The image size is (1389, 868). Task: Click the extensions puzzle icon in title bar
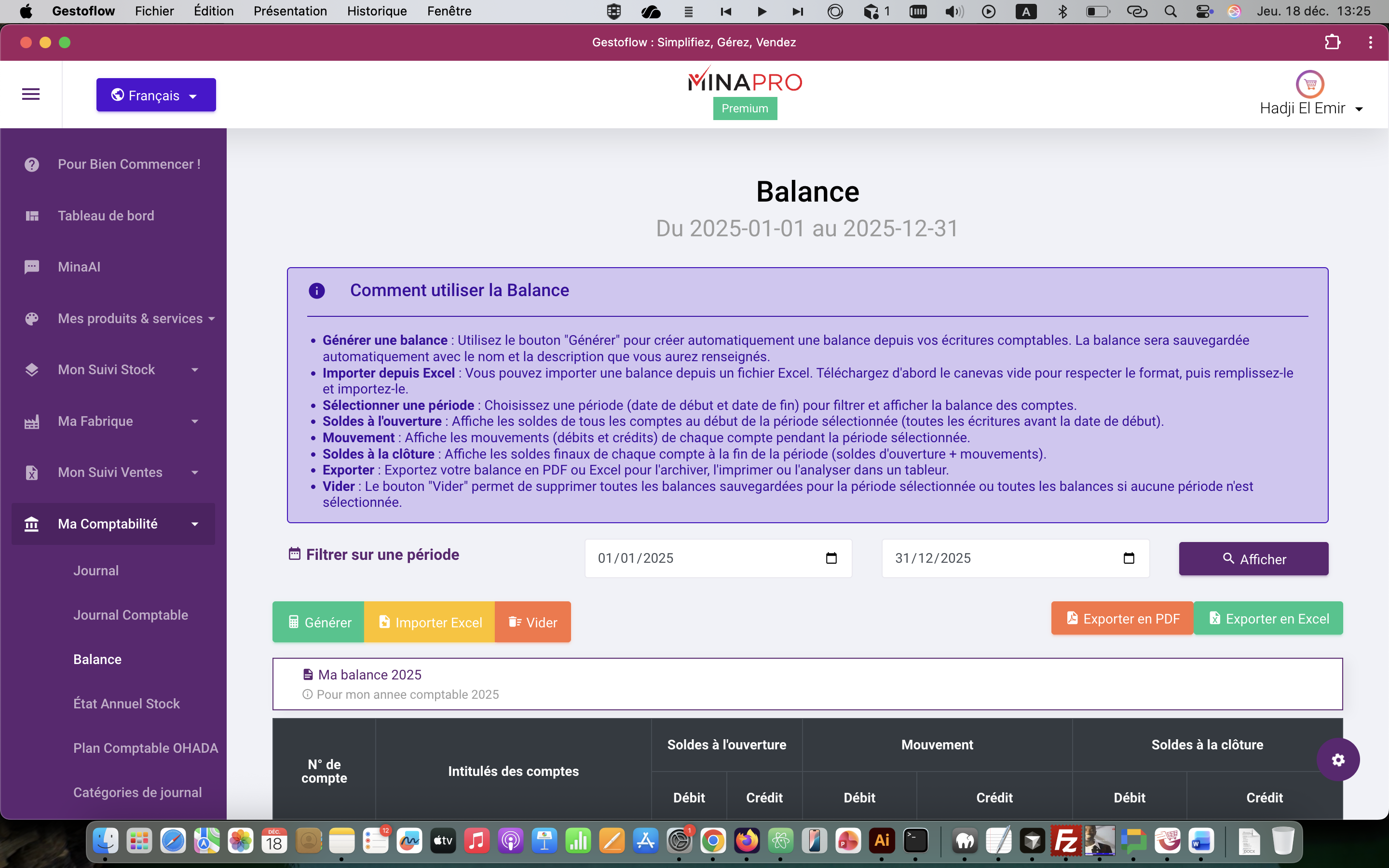(1332, 42)
